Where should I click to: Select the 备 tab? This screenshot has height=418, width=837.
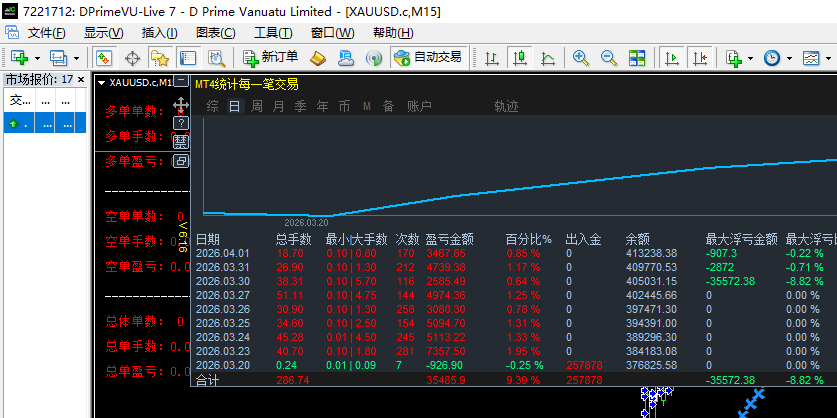tap(389, 106)
